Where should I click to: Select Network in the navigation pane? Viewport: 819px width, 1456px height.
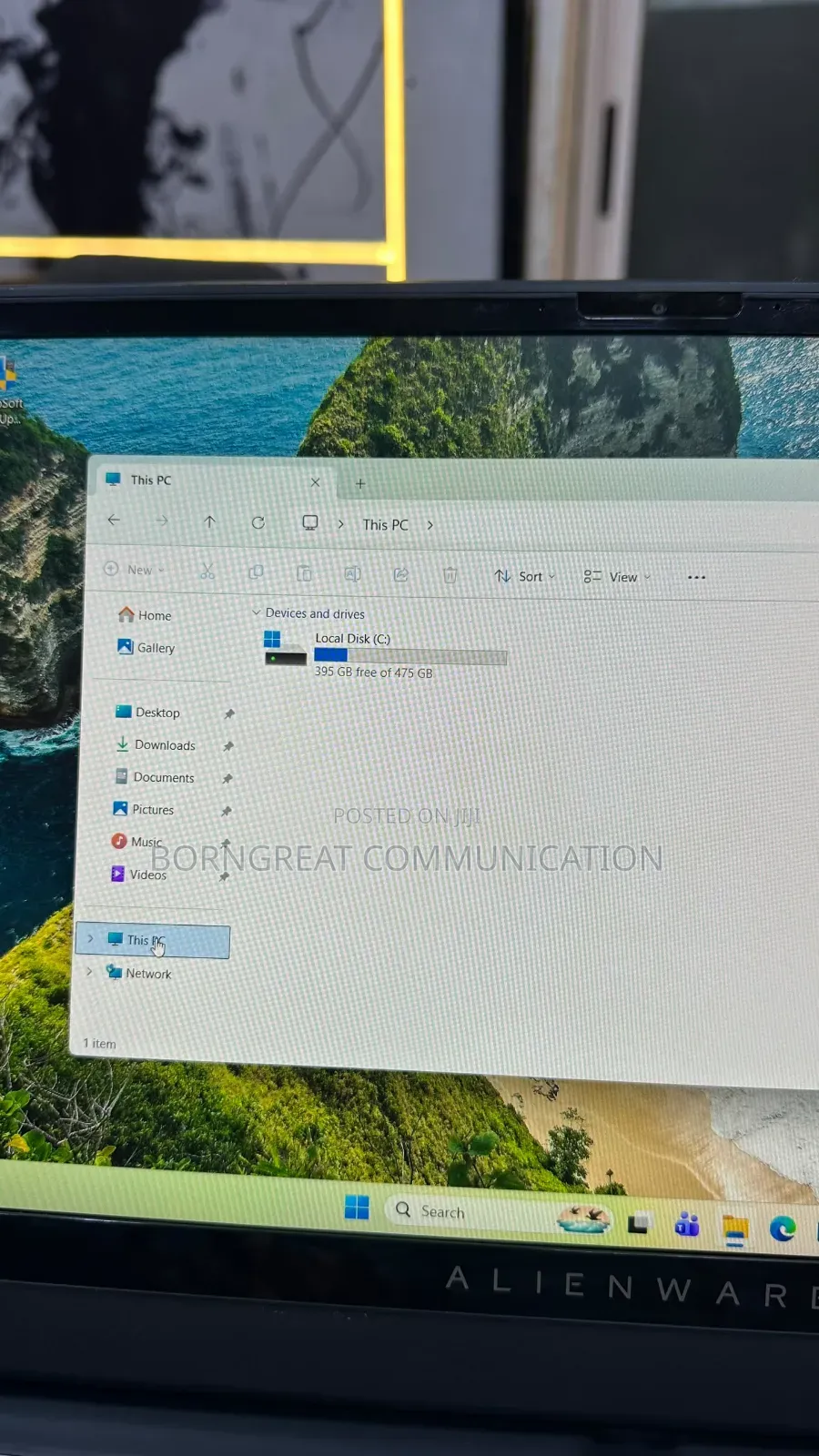point(139,973)
